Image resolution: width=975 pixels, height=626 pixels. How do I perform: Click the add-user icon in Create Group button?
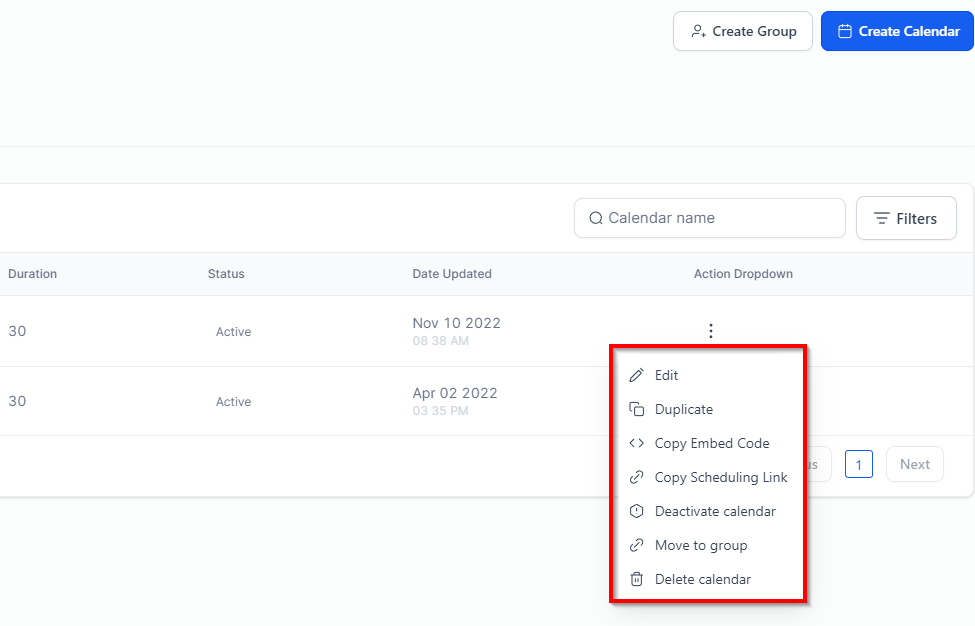point(698,31)
